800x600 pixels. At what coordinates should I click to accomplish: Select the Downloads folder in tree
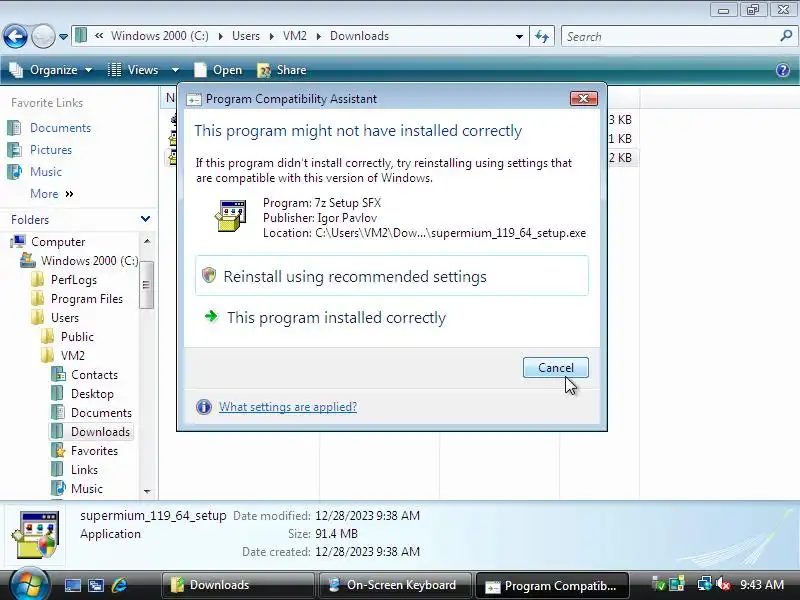click(x=100, y=432)
